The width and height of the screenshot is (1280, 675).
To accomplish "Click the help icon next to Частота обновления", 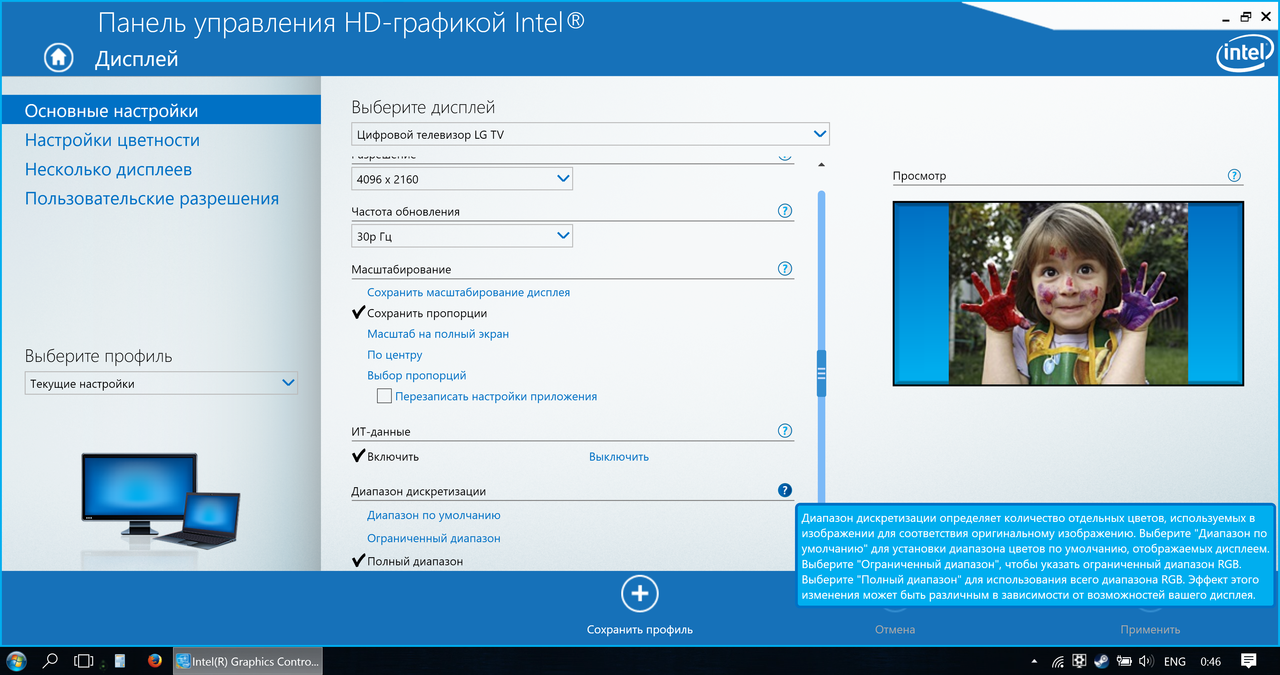I will [x=785, y=211].
